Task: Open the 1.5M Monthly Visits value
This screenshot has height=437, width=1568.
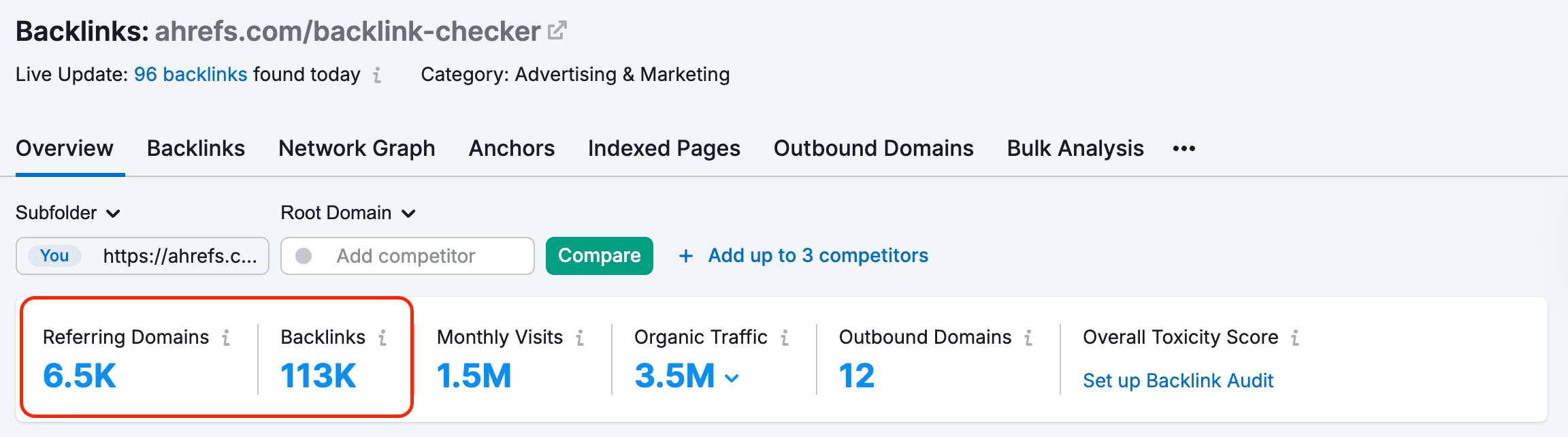Action: click(474, 376)
